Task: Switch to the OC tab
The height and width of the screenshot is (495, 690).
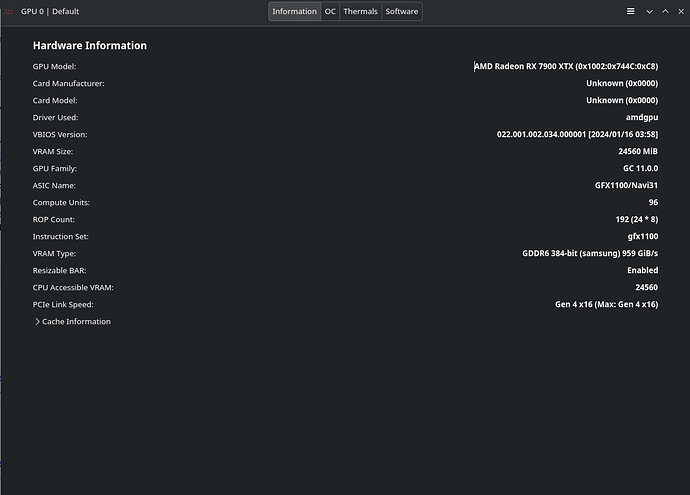Action: tap(330, 11)
